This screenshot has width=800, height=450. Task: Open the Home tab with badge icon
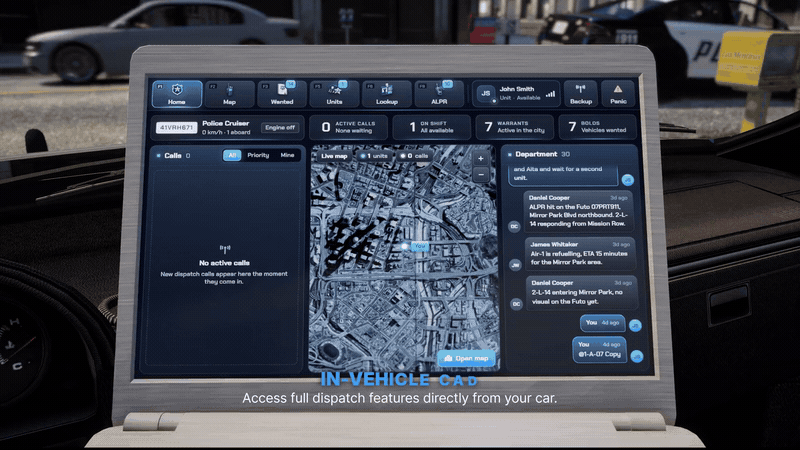(177, 94)
